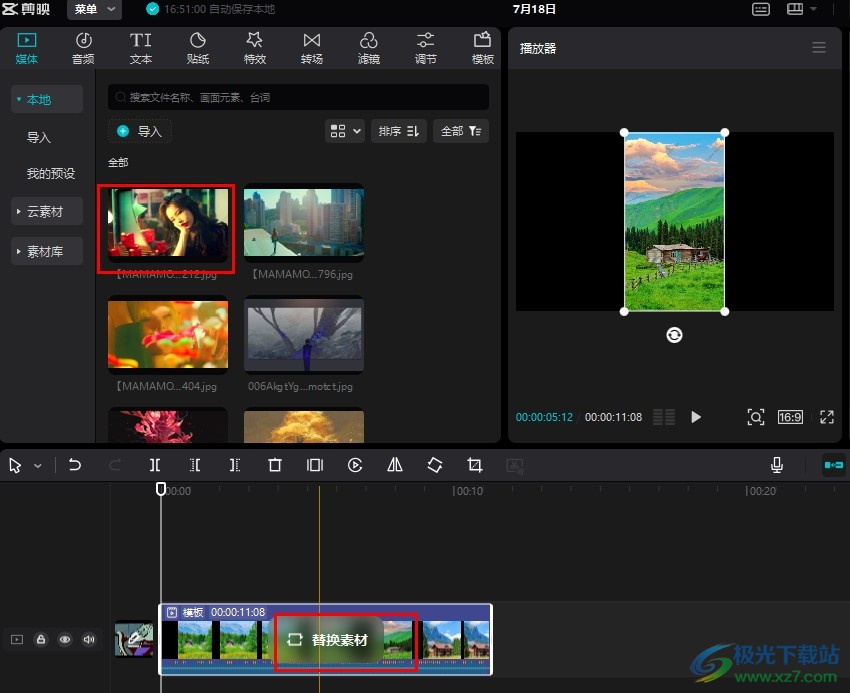
Task: Open the 播放器 panel menu icon
Action: [x=819, y=48]
